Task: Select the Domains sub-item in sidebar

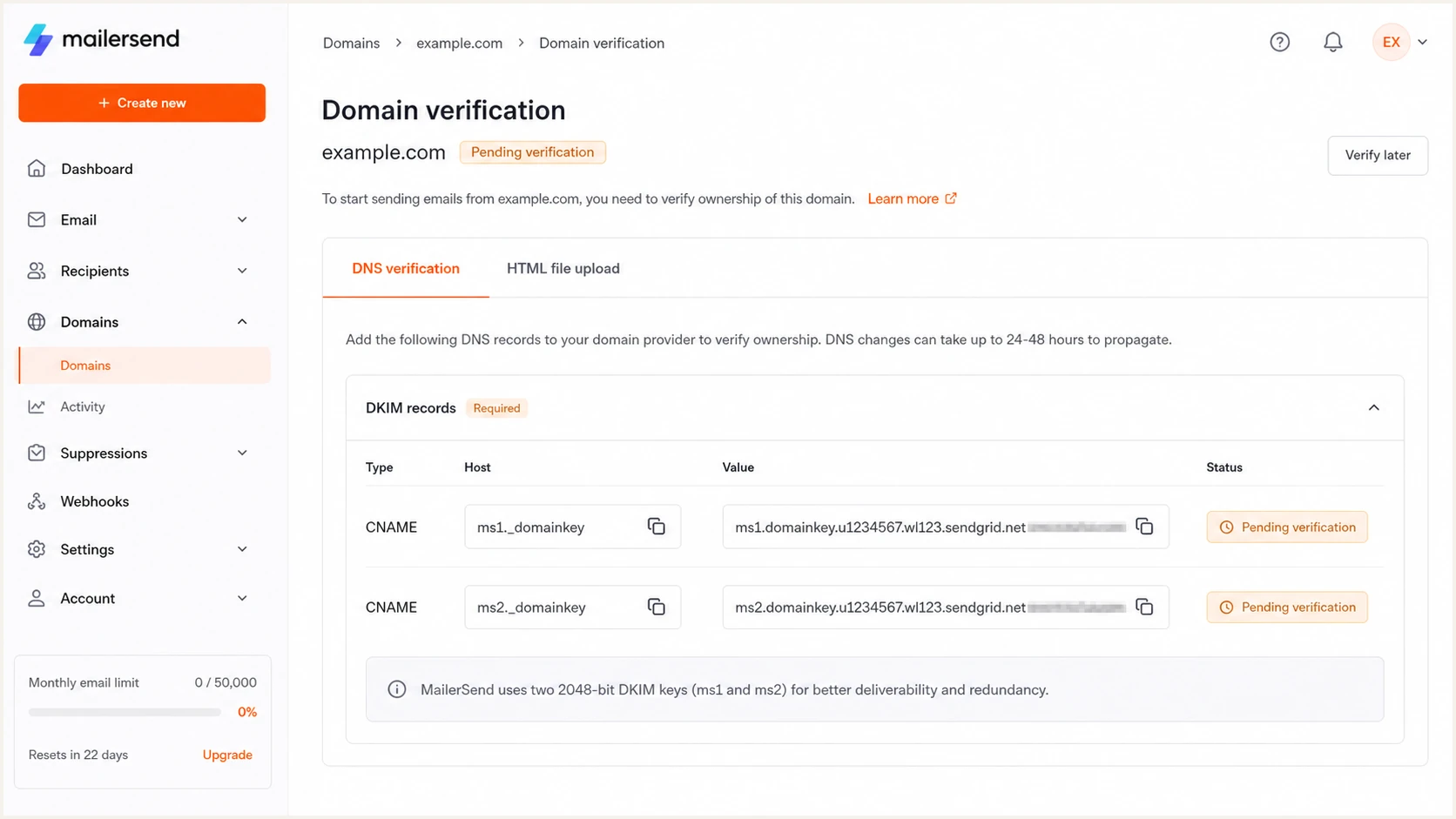Action: 145,366
